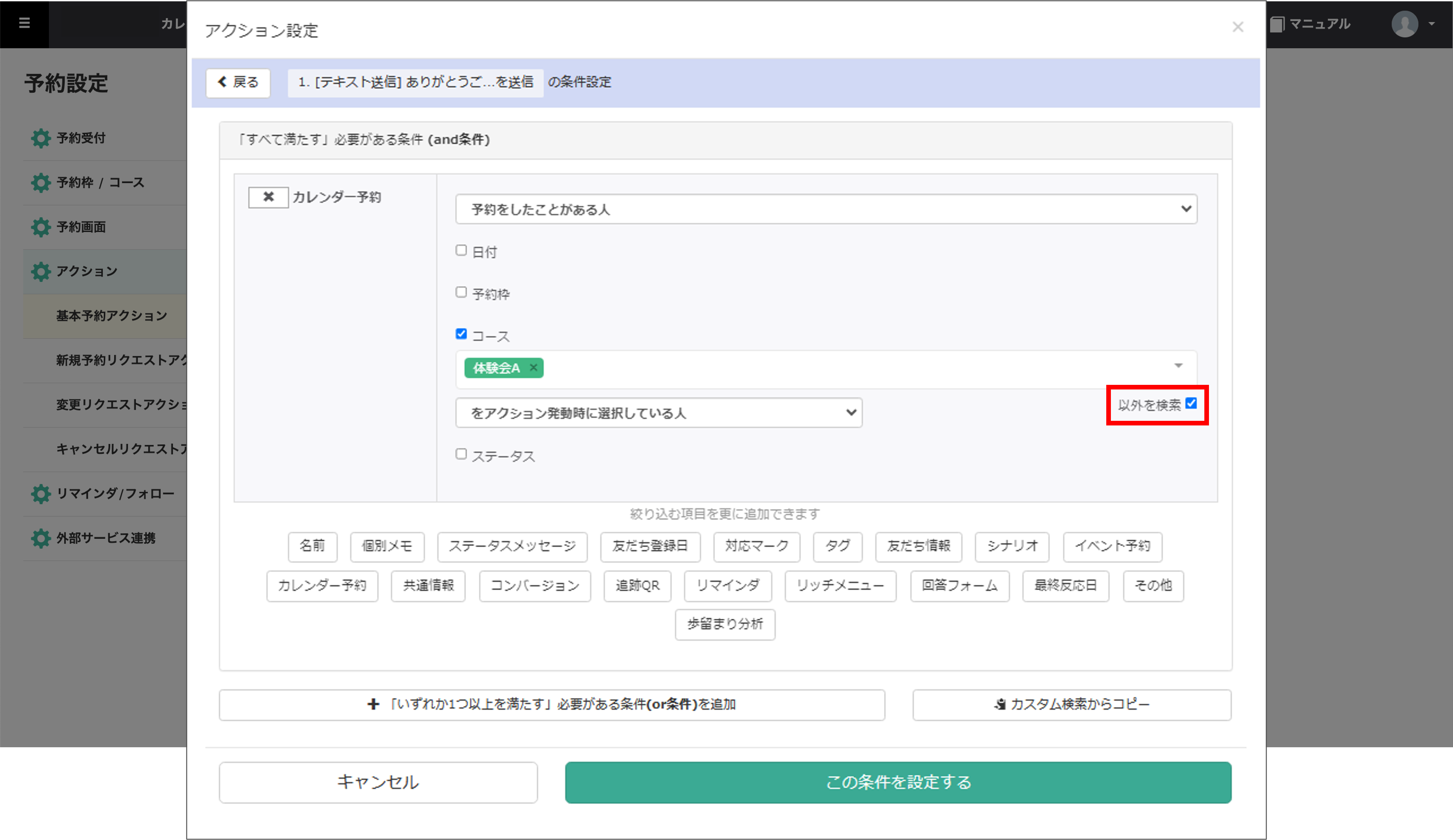Click この条件を設定する button
The height and width of the screenshot is (840, 1453).
click(898, 782)
